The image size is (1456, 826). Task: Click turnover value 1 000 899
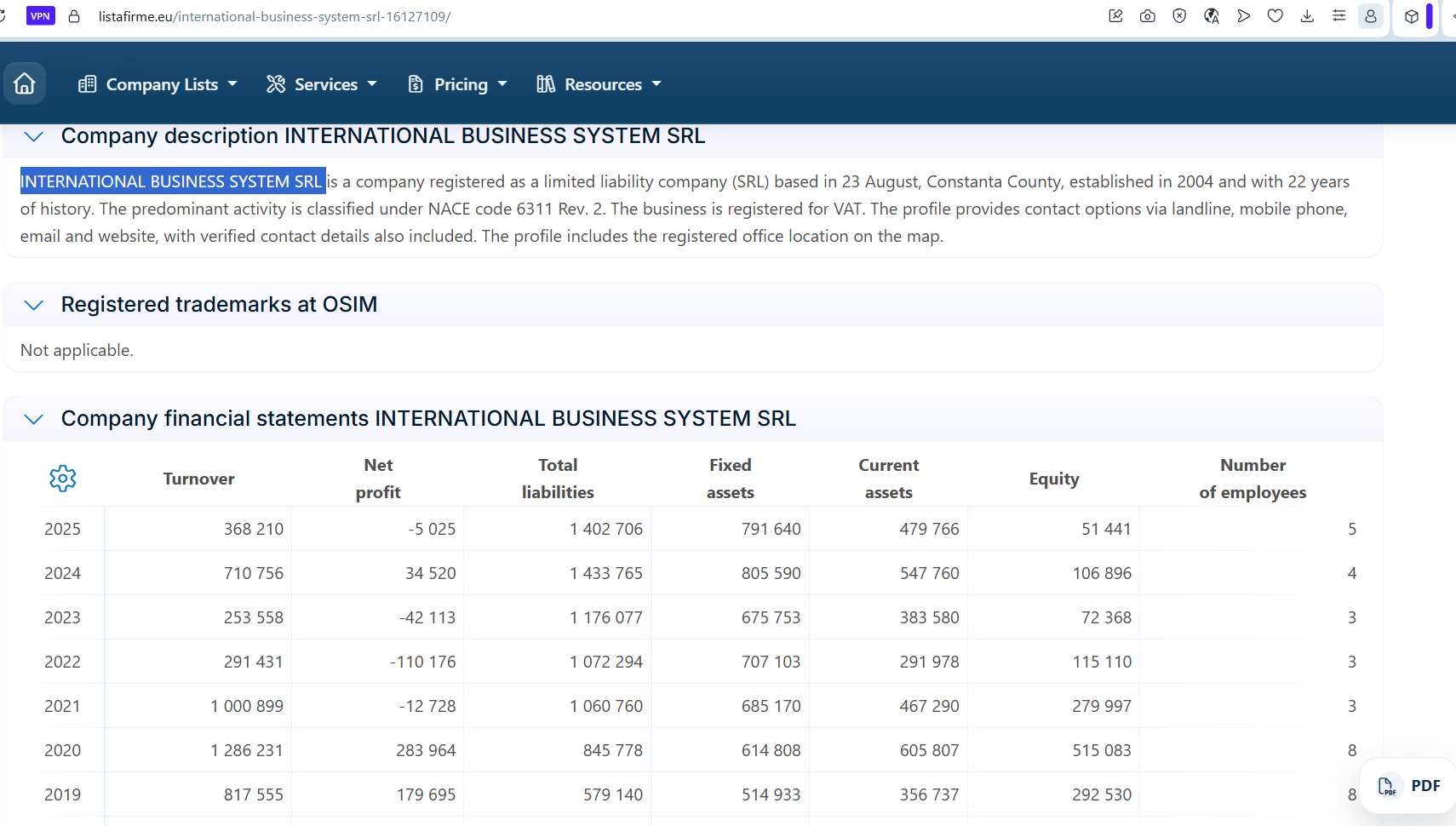(247, 706)
